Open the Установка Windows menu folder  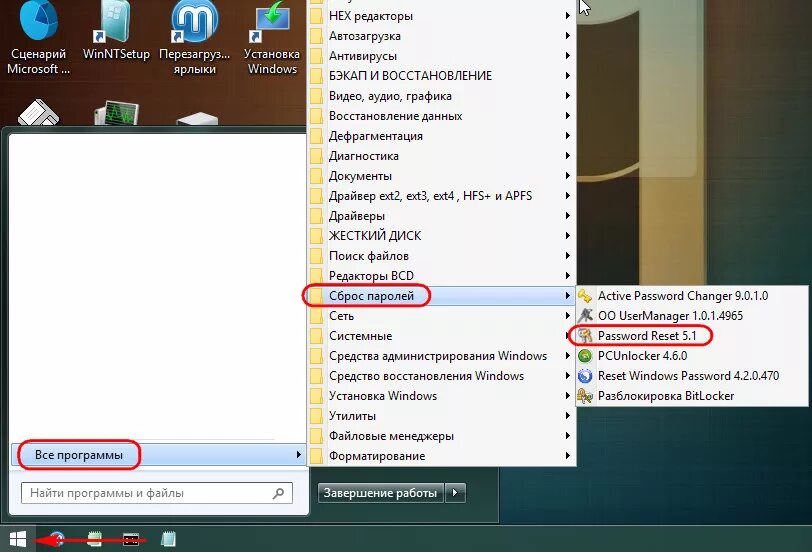click(442, 396)
